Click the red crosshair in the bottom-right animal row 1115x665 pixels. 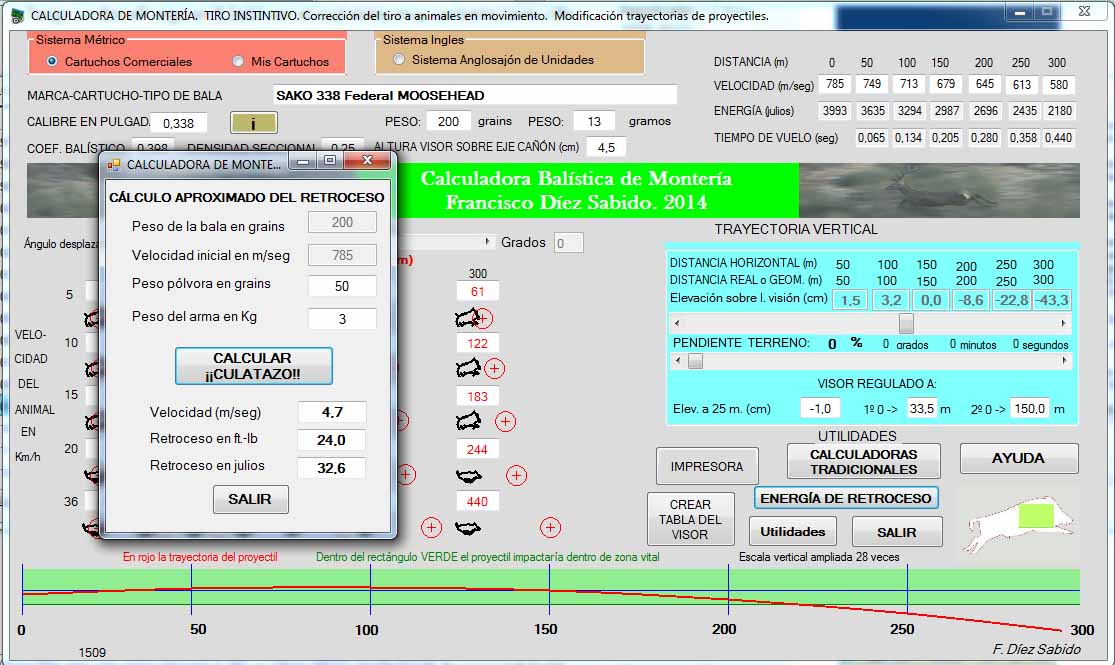[x=550, y=527]
